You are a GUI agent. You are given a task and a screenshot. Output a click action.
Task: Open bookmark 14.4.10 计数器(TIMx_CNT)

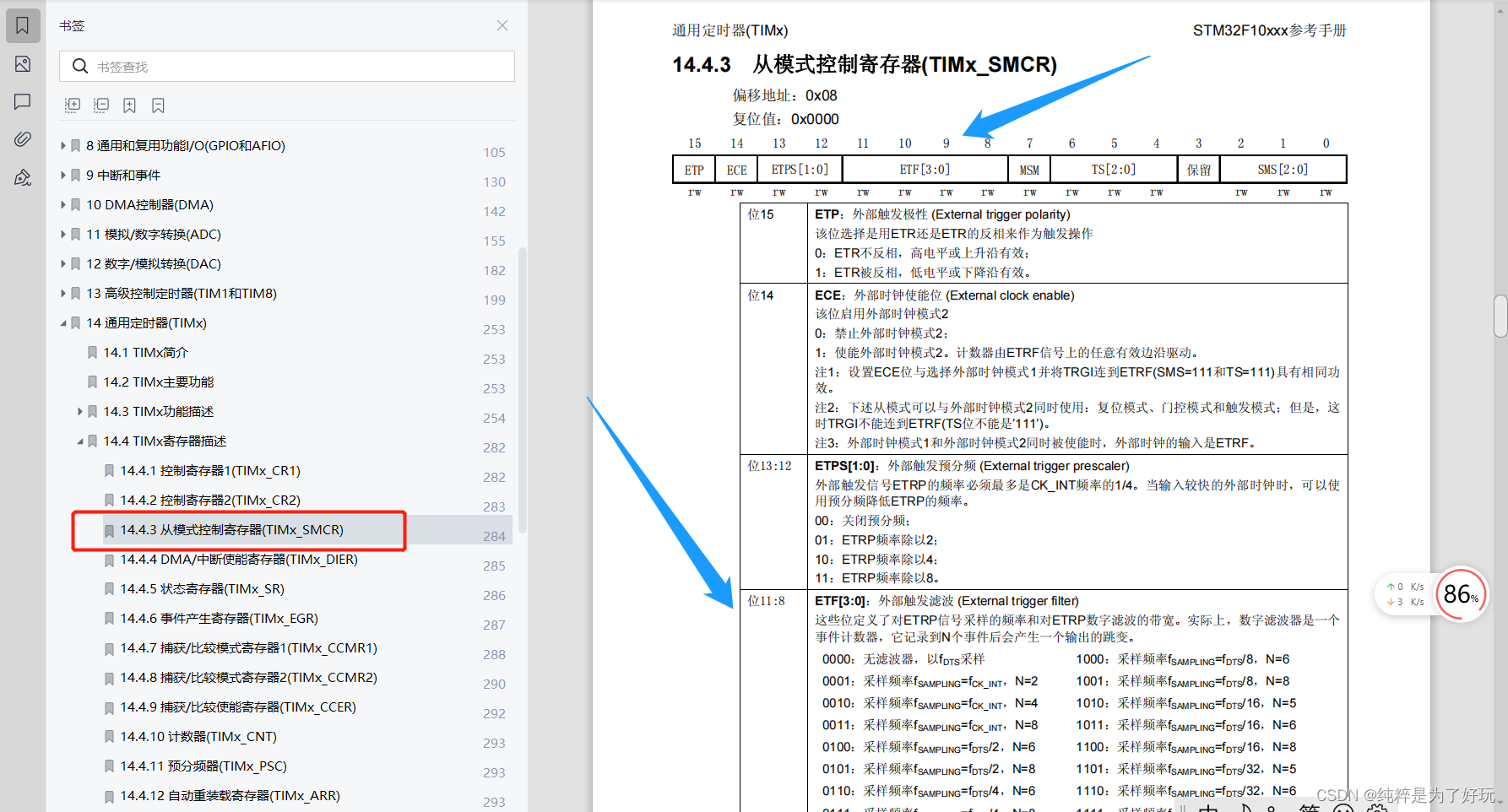(x=198, y=736)
